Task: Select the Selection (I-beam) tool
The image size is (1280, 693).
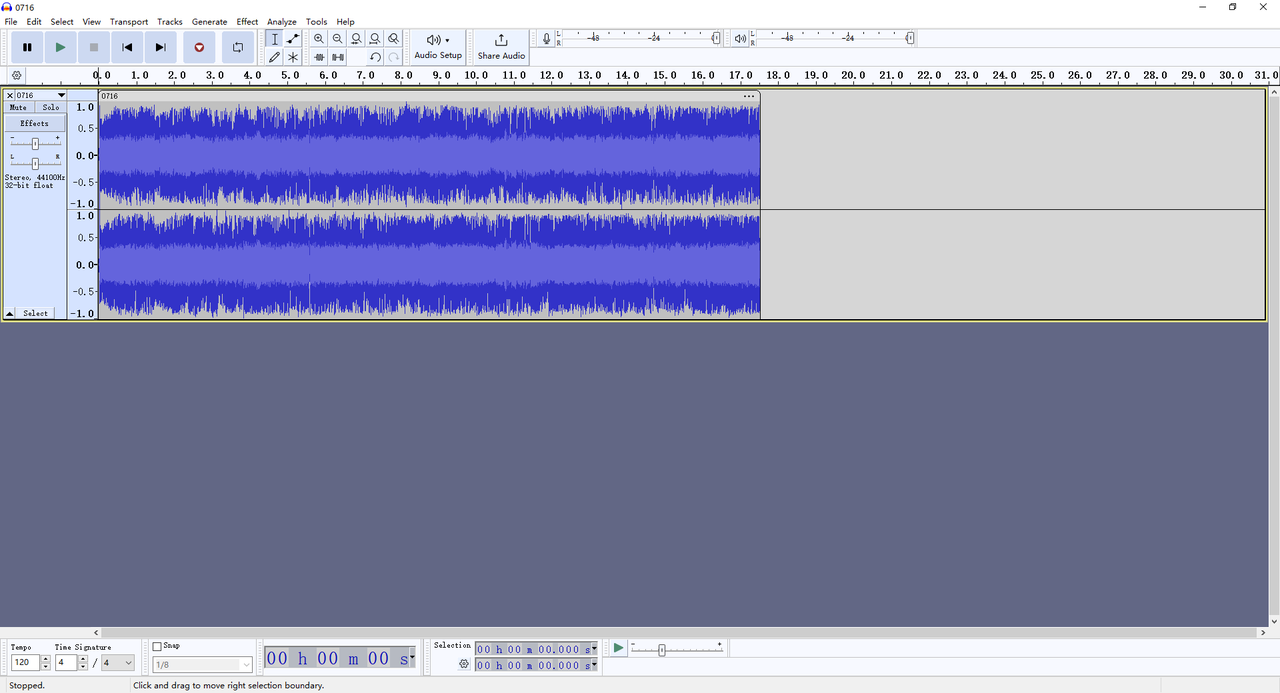Action: coord(274,39)
